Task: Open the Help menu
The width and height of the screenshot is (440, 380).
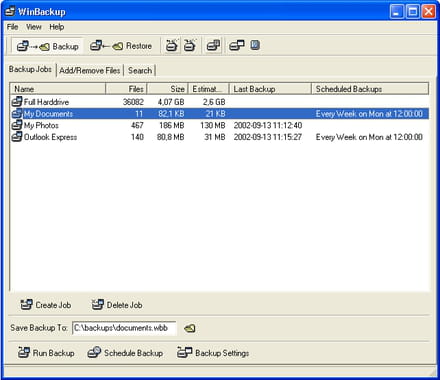Action: pyautogui.click(x=57, y=27)
